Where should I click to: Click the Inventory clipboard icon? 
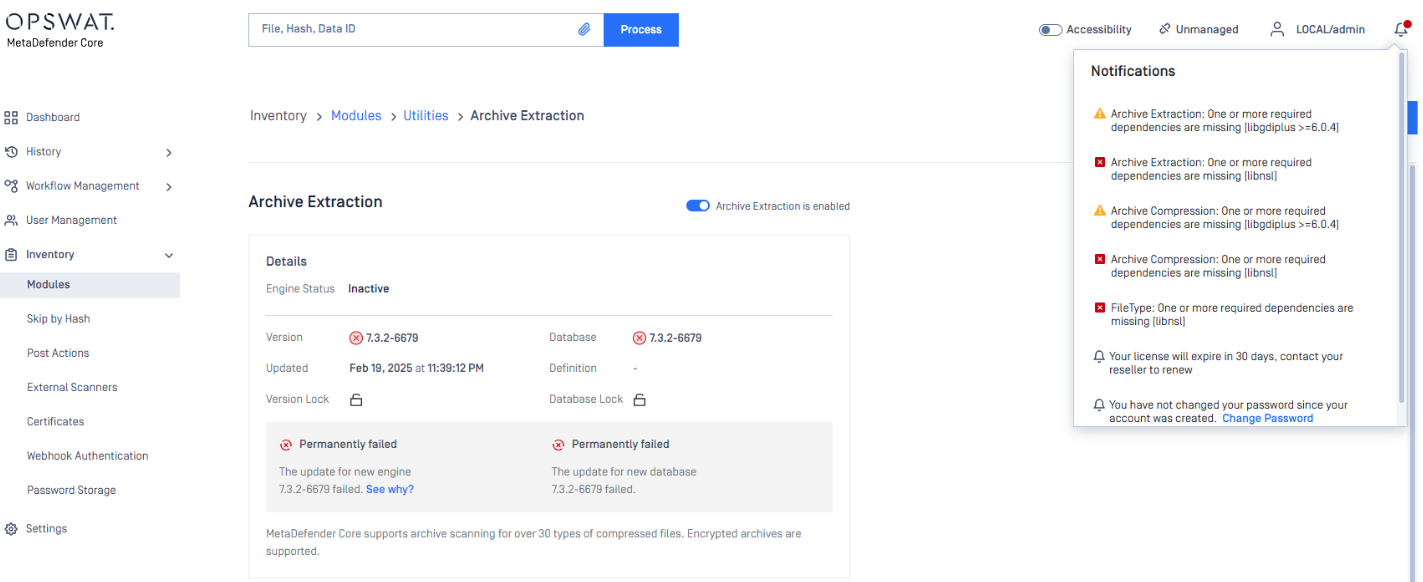click(11, 255)
